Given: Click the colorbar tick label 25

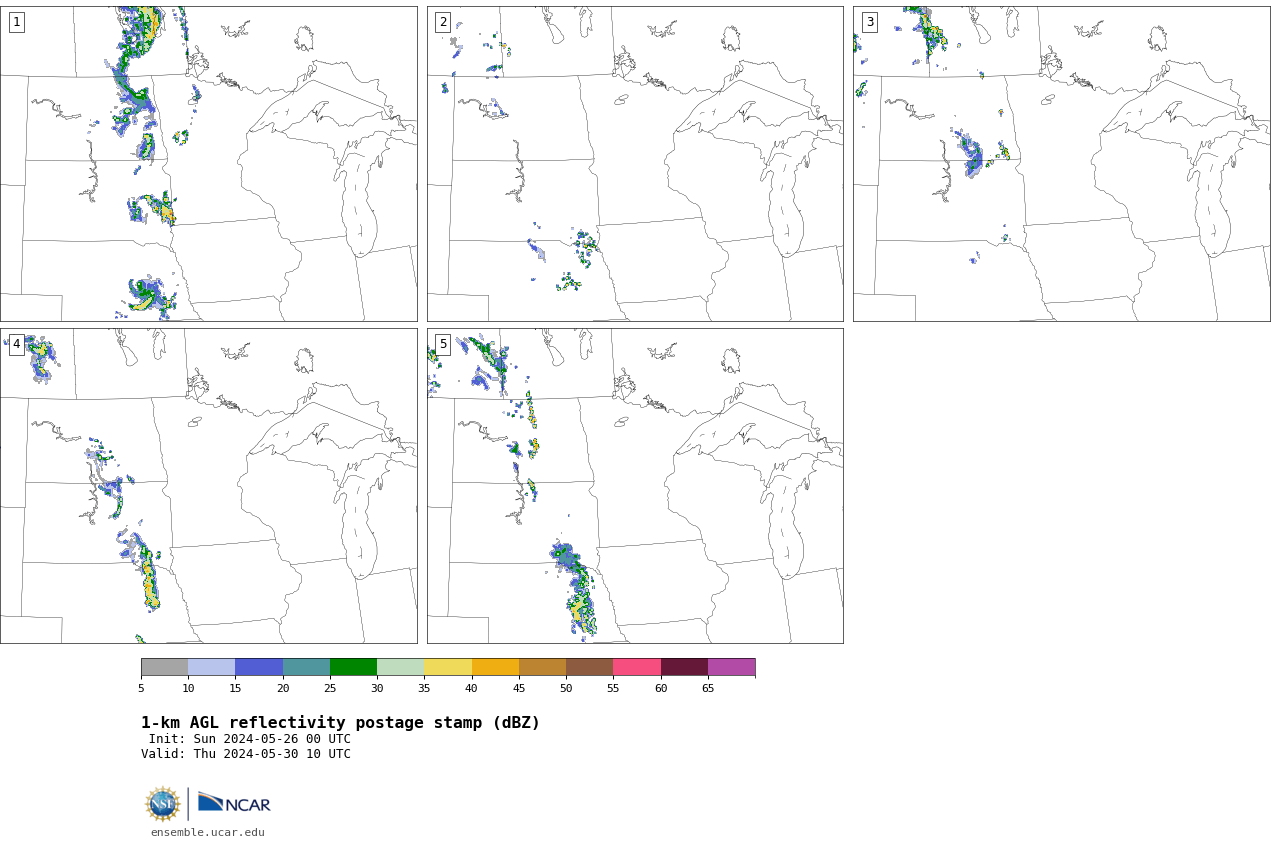Looking at the screenshot, I should pos(330,688).
